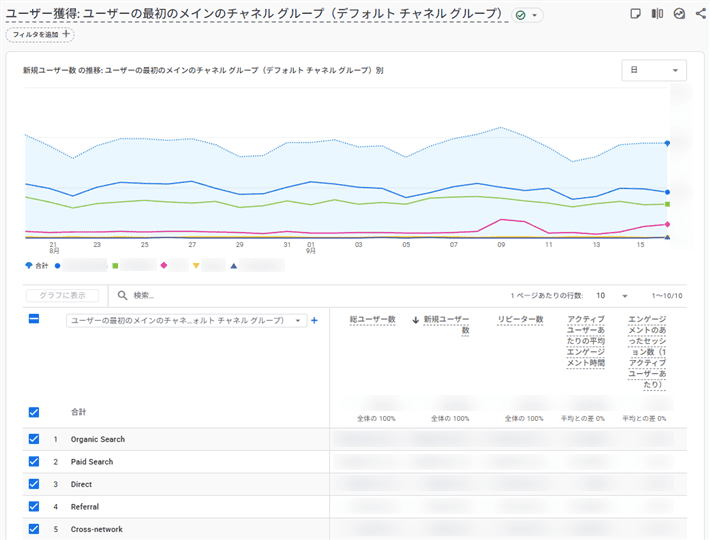The height and width of the screenshot is (540, 710).
Task: Click the Direct row label
Action: tap(82, 484)
